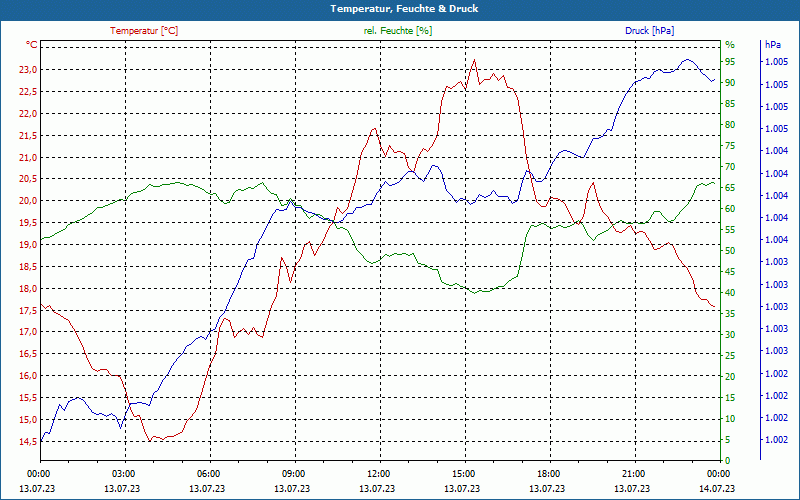
Task: Click temperature axis value '17,0'
Action: (28, 332)
